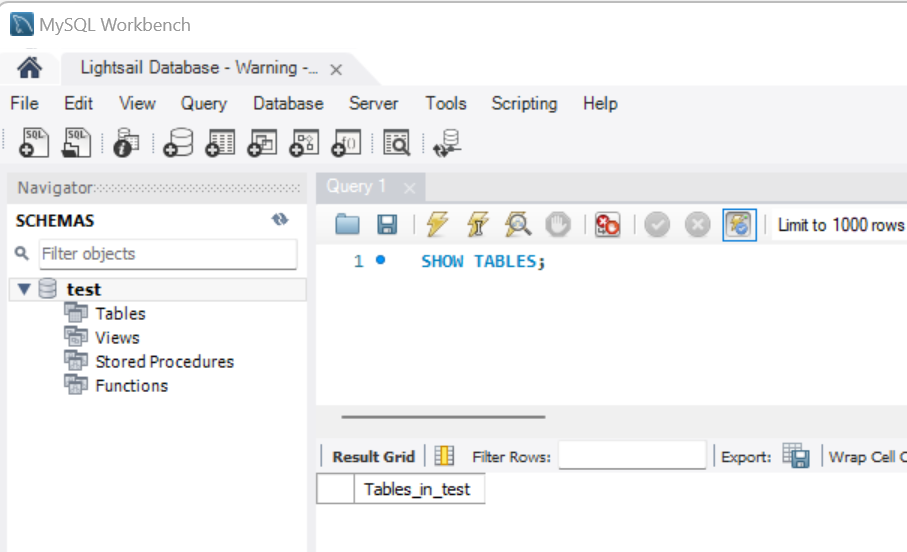The height and width of the screenshot is (552, 907).
Task: Execute the query with lightning bolt
Action: (x=437, y=224)
